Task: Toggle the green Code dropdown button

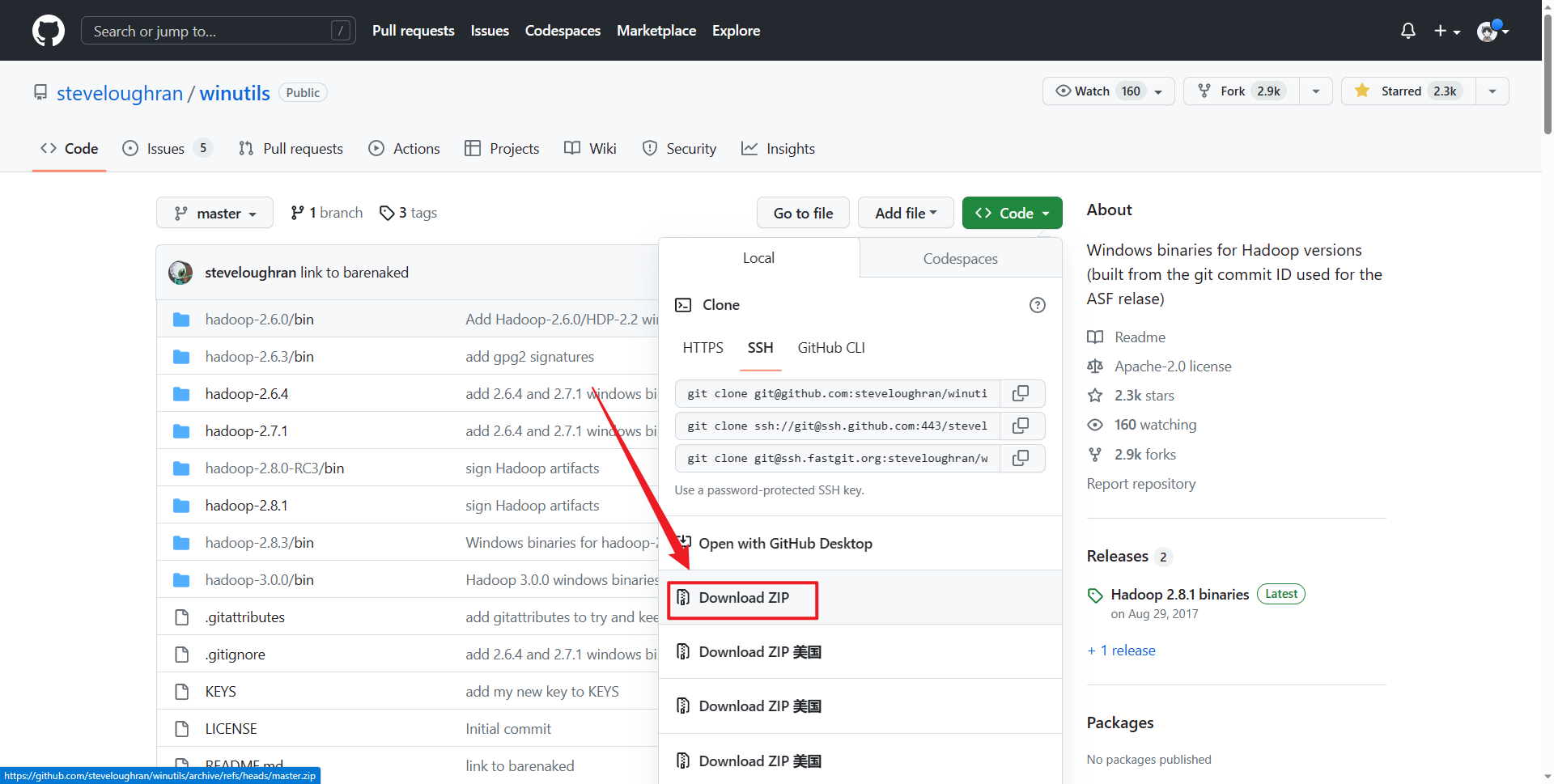Action: pyautogui.click(x=1012, y=213)
